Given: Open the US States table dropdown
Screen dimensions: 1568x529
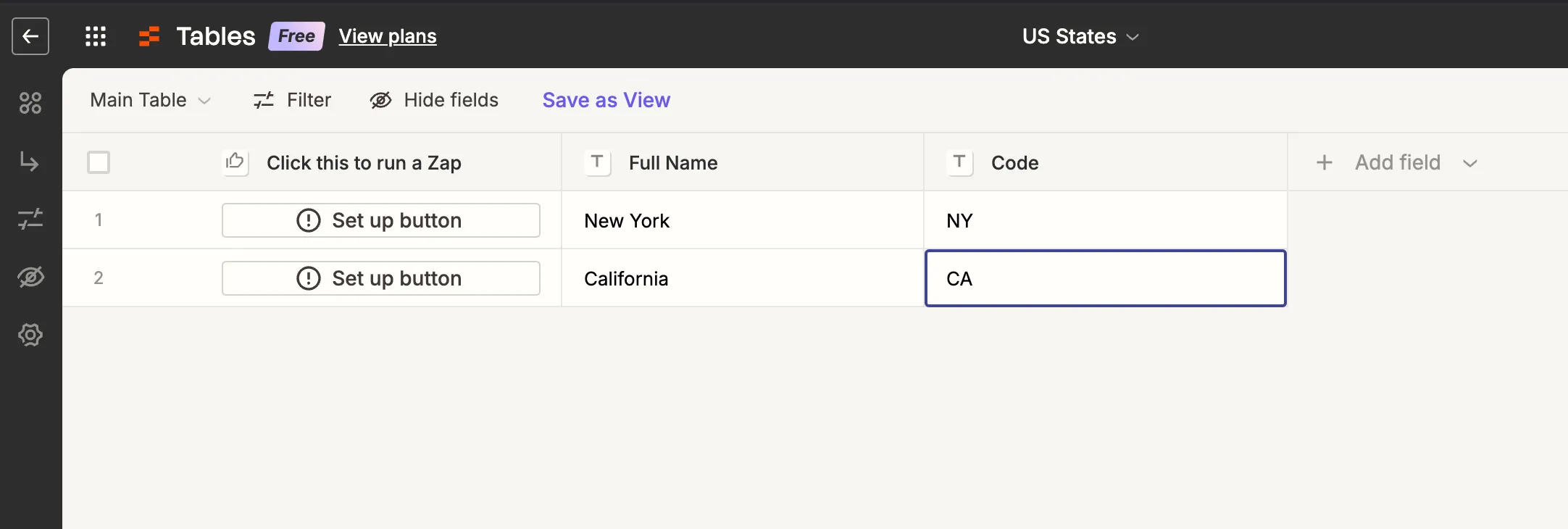Looking at the screenshot, I should coord(1080,36).
